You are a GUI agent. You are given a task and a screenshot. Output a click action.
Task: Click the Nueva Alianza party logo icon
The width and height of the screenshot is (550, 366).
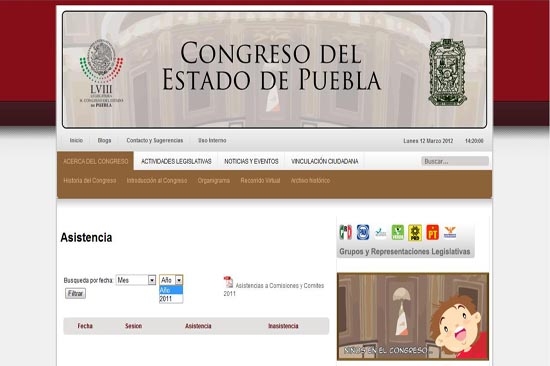tap(380, 233)
